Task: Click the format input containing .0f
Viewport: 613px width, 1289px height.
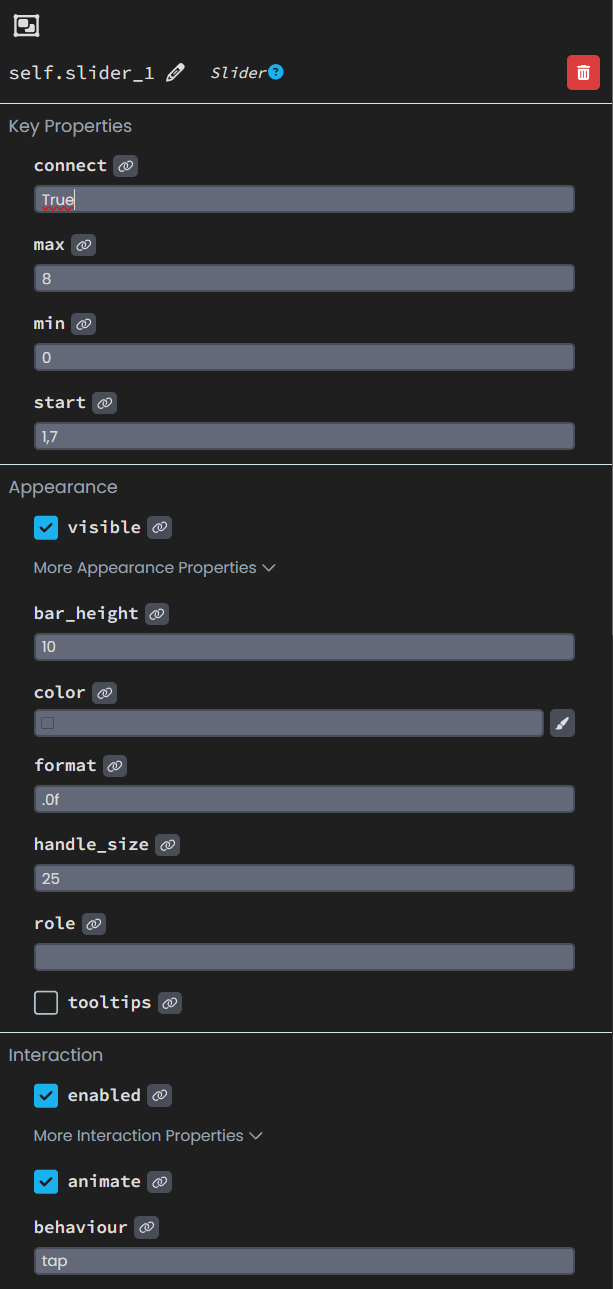Action: 304,798
